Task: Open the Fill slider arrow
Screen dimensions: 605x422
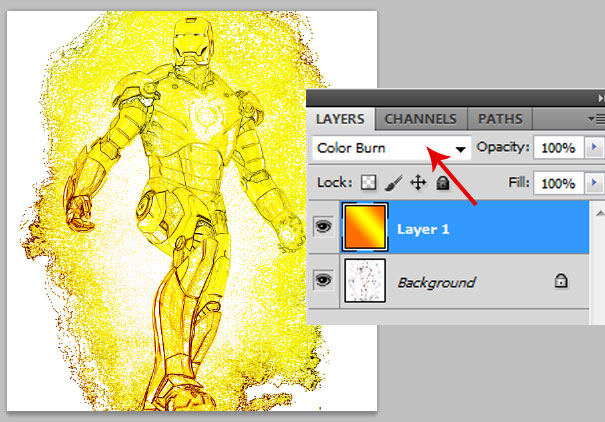Action: point(594,182)
